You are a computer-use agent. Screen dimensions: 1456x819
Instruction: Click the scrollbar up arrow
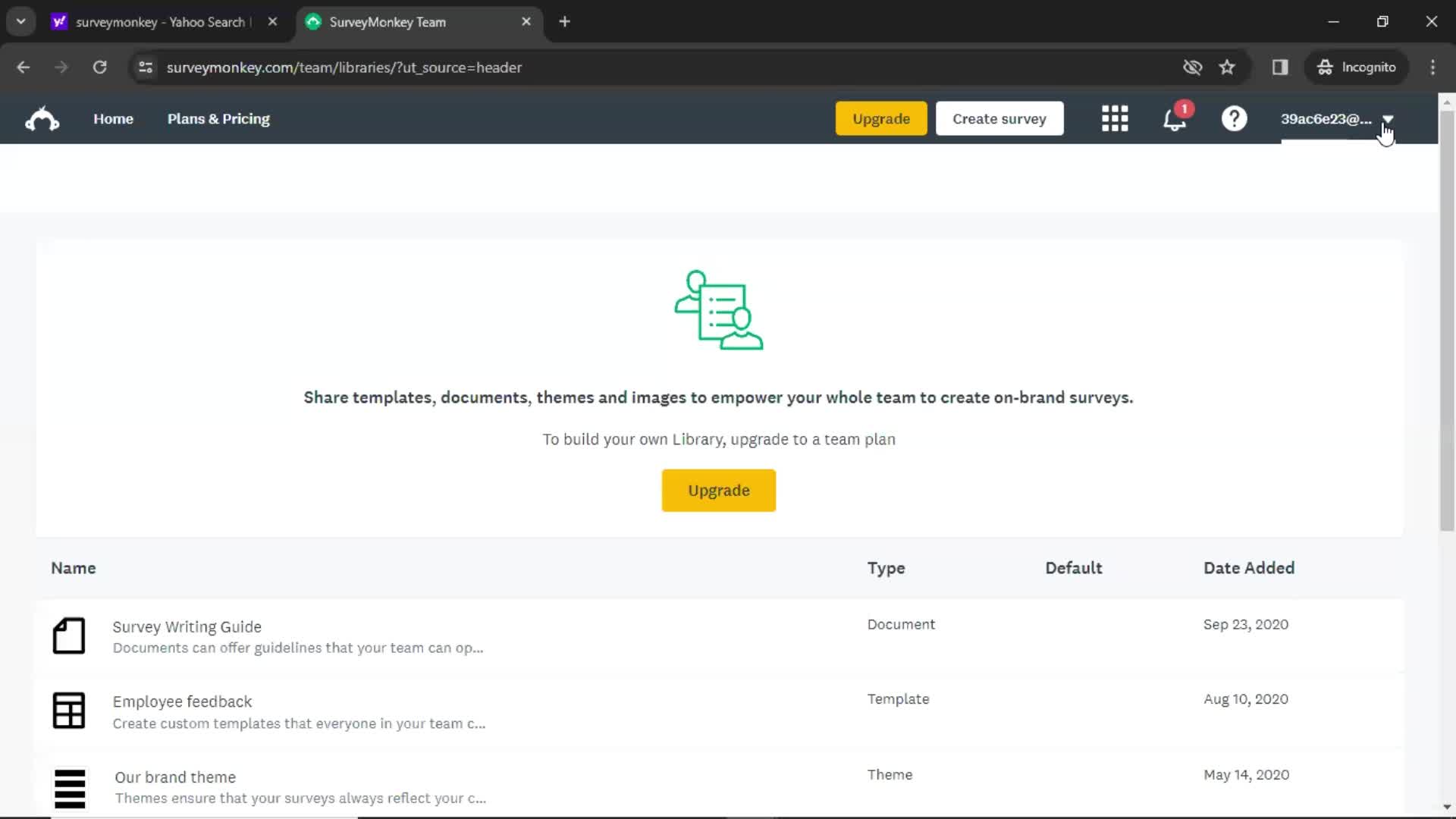point(1447,101)
